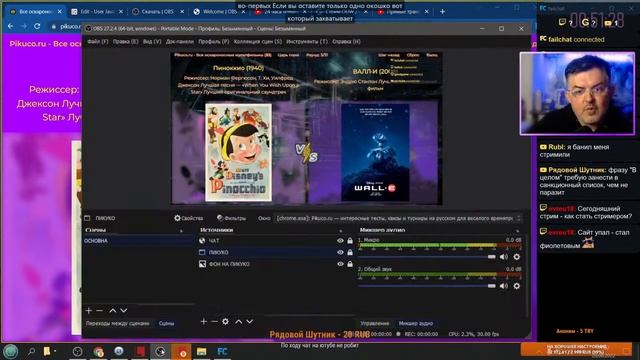Viewport: 640px width, 360px height.
Task: Open the Коллекция сцен (S) menu
Action: pyautogui.click(x=258, y=42)
